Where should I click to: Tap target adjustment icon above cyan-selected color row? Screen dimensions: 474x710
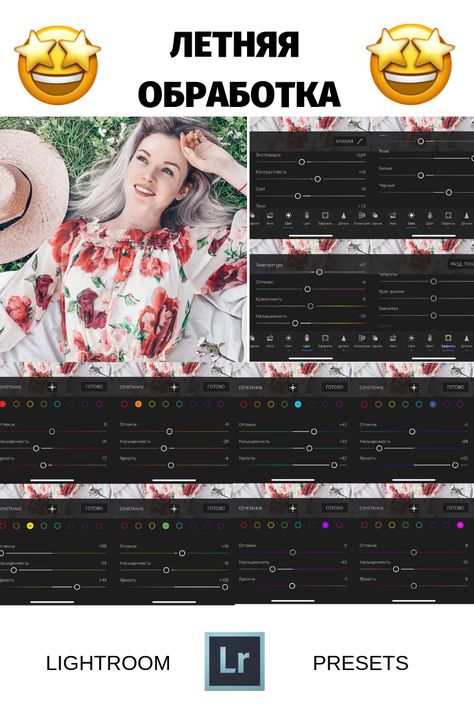pos(293,387)
